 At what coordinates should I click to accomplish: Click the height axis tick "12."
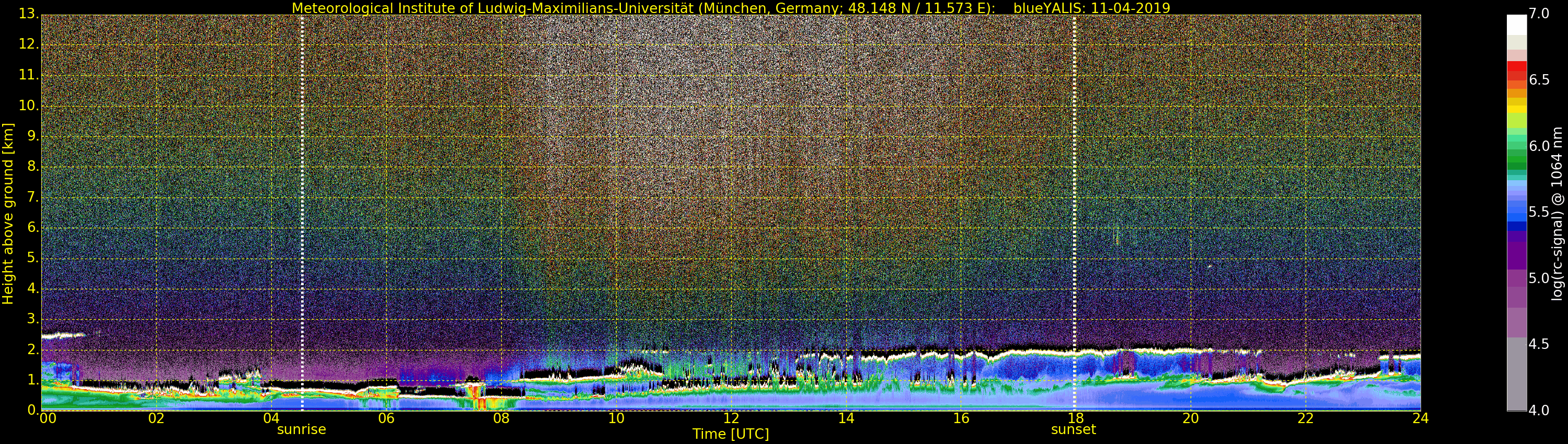[x=29, y=45]
